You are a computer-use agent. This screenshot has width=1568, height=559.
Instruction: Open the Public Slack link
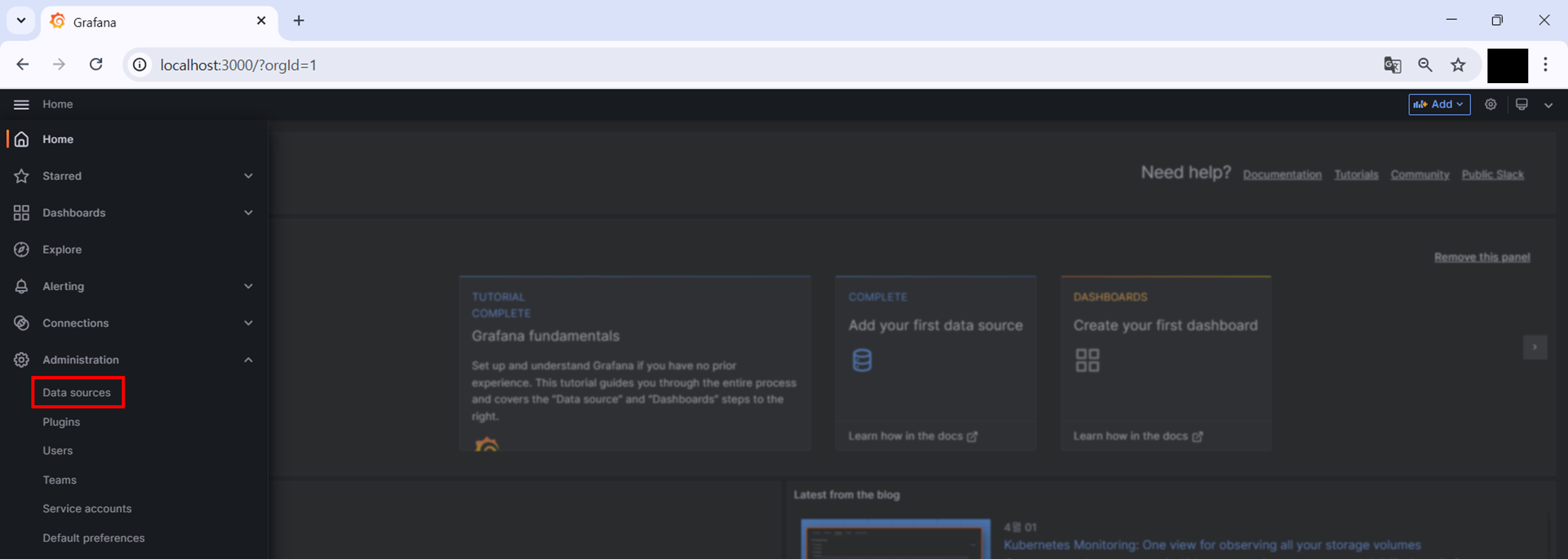pos(1493,175)
